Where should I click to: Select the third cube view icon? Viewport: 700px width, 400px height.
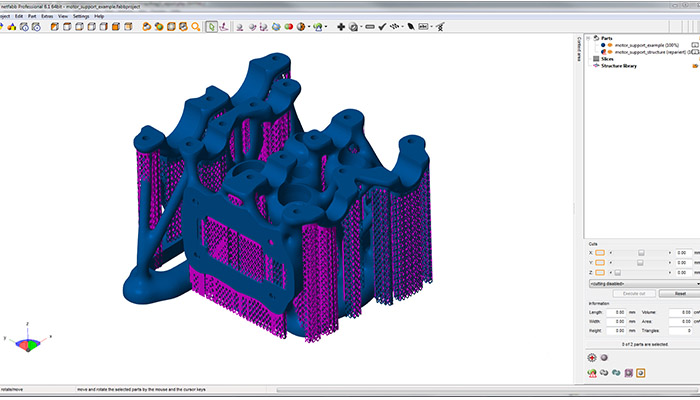click(x=79, y=27)
